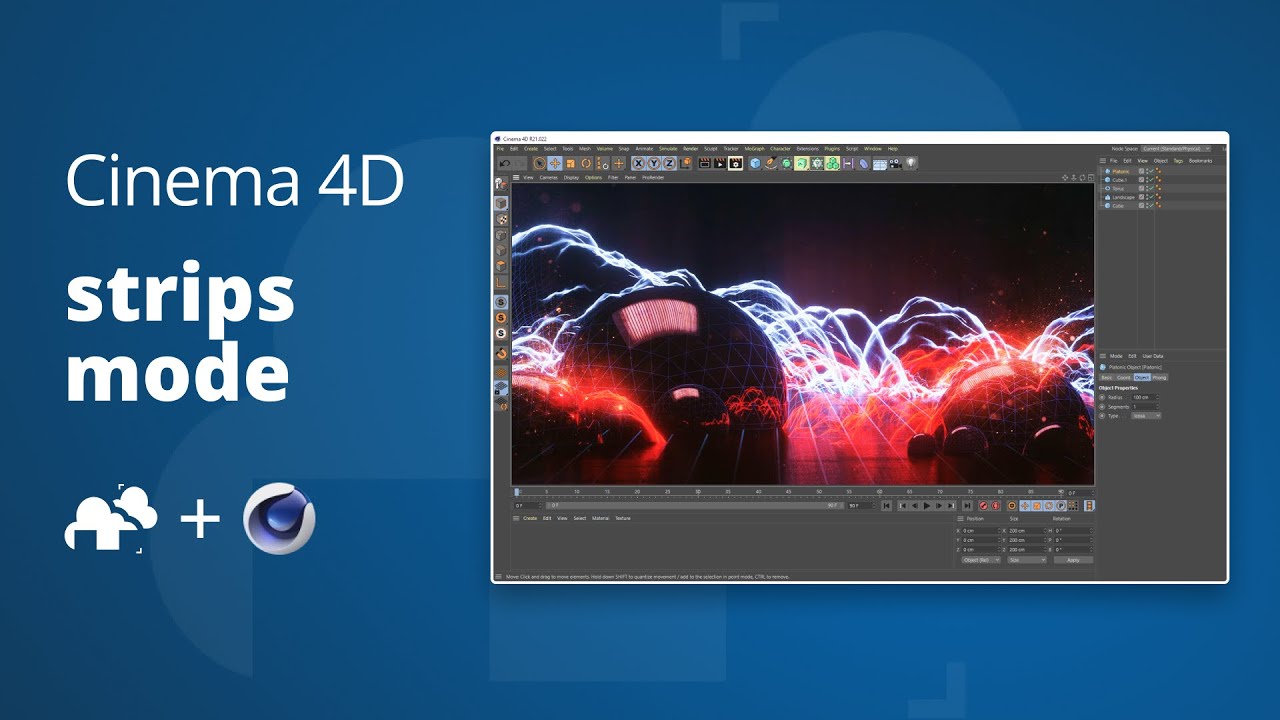Click the Spline Pen icon
This screenshot has height=720, width=1280.
tap(771, 163)
